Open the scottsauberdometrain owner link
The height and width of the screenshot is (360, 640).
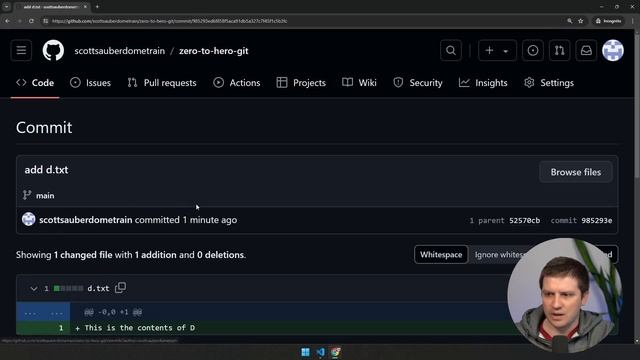[x=120, y=51]
